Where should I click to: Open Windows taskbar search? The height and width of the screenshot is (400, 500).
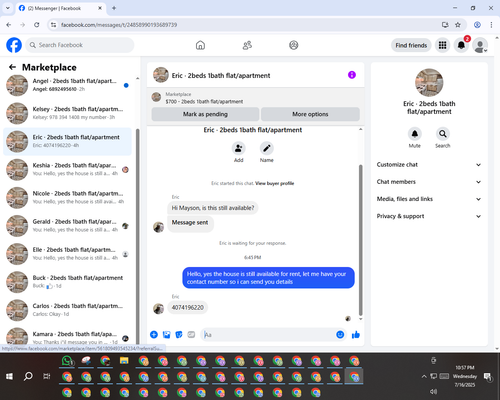[x=28, y=376]
